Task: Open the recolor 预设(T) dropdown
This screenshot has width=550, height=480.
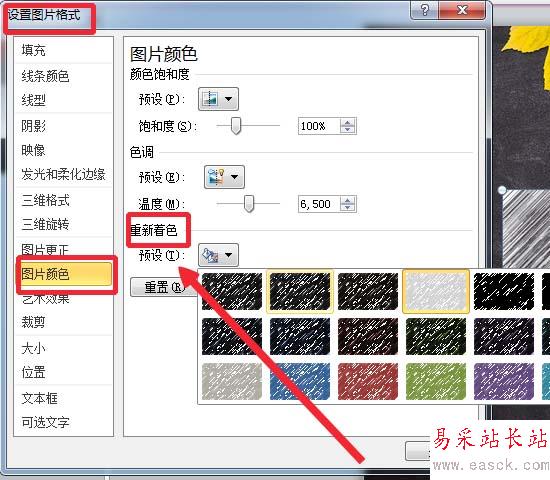Action: tap(218, 255)
